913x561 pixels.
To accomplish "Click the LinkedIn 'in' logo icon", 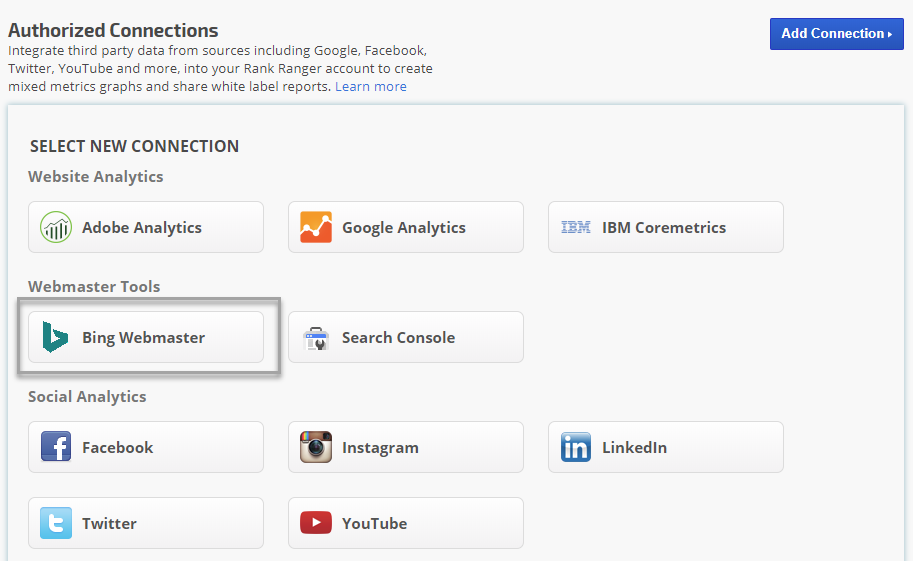I will pyautogui.click(x=576, y=447).
